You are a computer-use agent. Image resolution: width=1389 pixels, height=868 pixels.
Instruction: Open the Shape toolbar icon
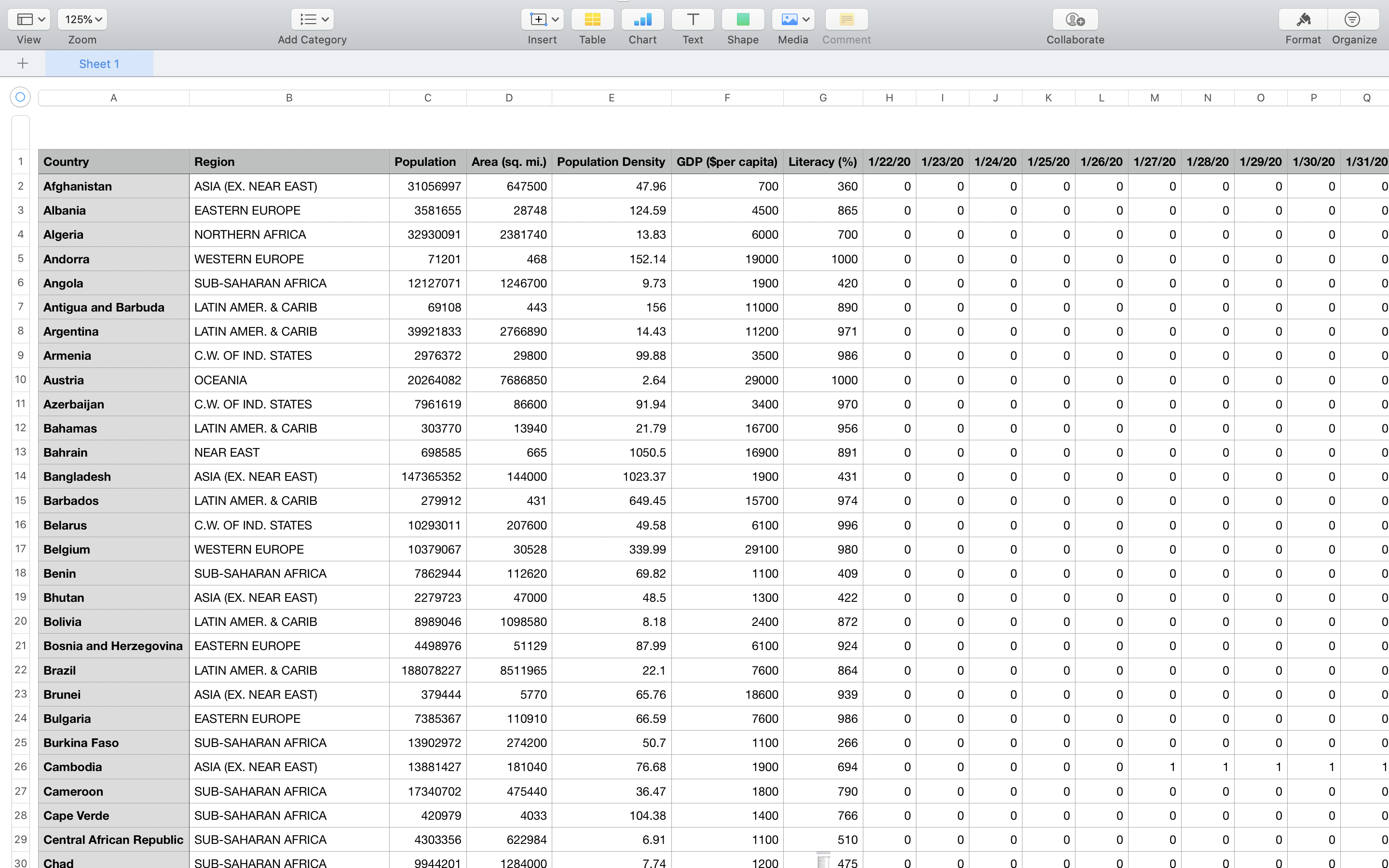pyautogui.click(x=743, y=19)
